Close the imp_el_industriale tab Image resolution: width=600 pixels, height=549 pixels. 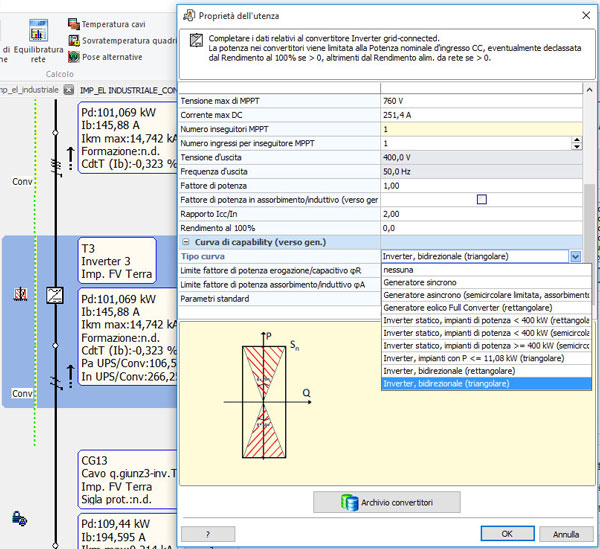pos(68,90)
